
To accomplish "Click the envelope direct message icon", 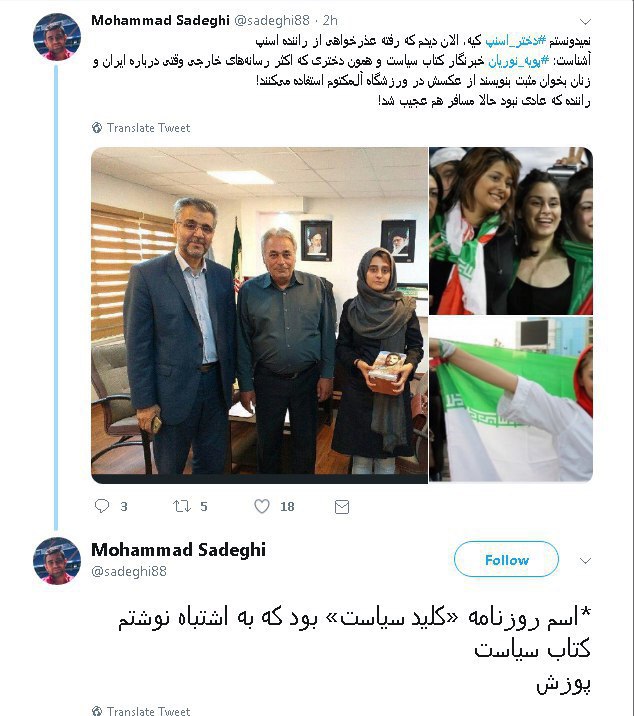I will coord(342,507).
